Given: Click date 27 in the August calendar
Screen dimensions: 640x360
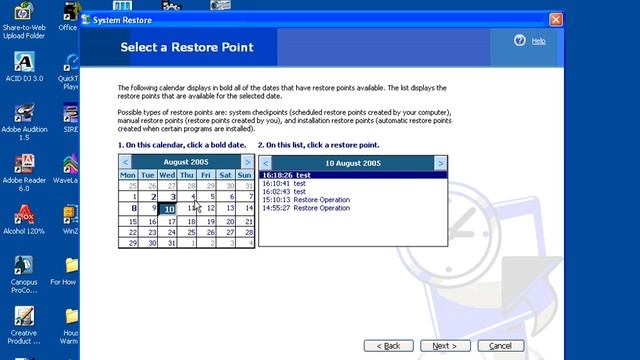Looking at the screenshot, I should 226,232.
